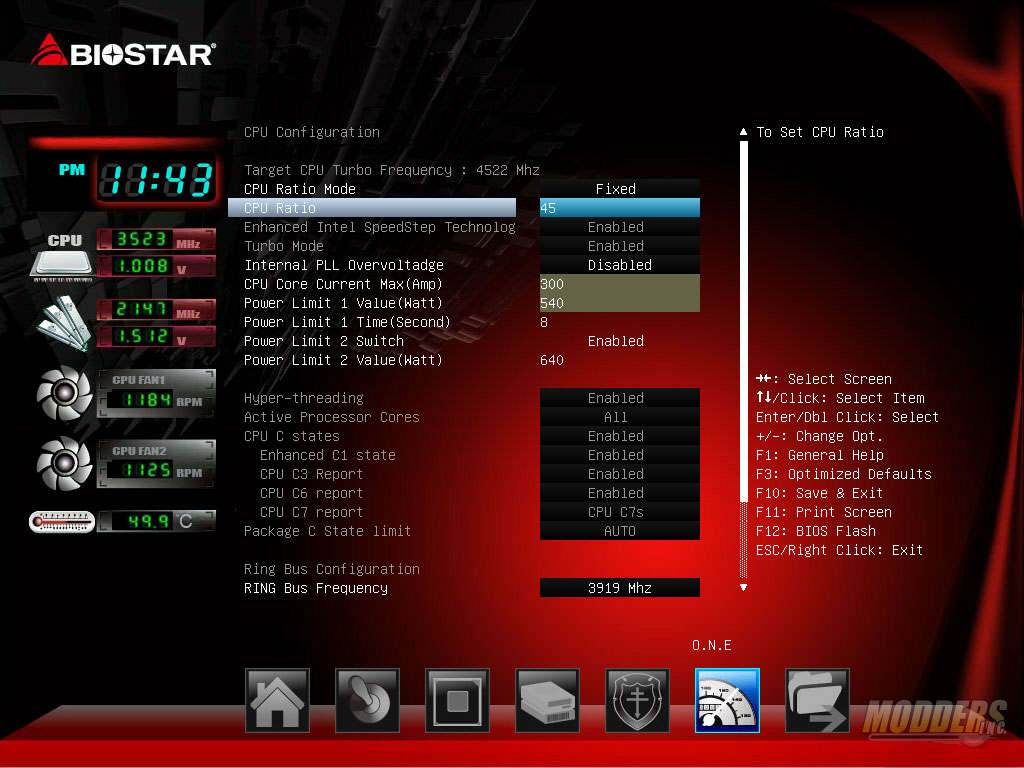
Task: Toggle the Hyper-threading Enabled value
Action: (x=620, y=398)
